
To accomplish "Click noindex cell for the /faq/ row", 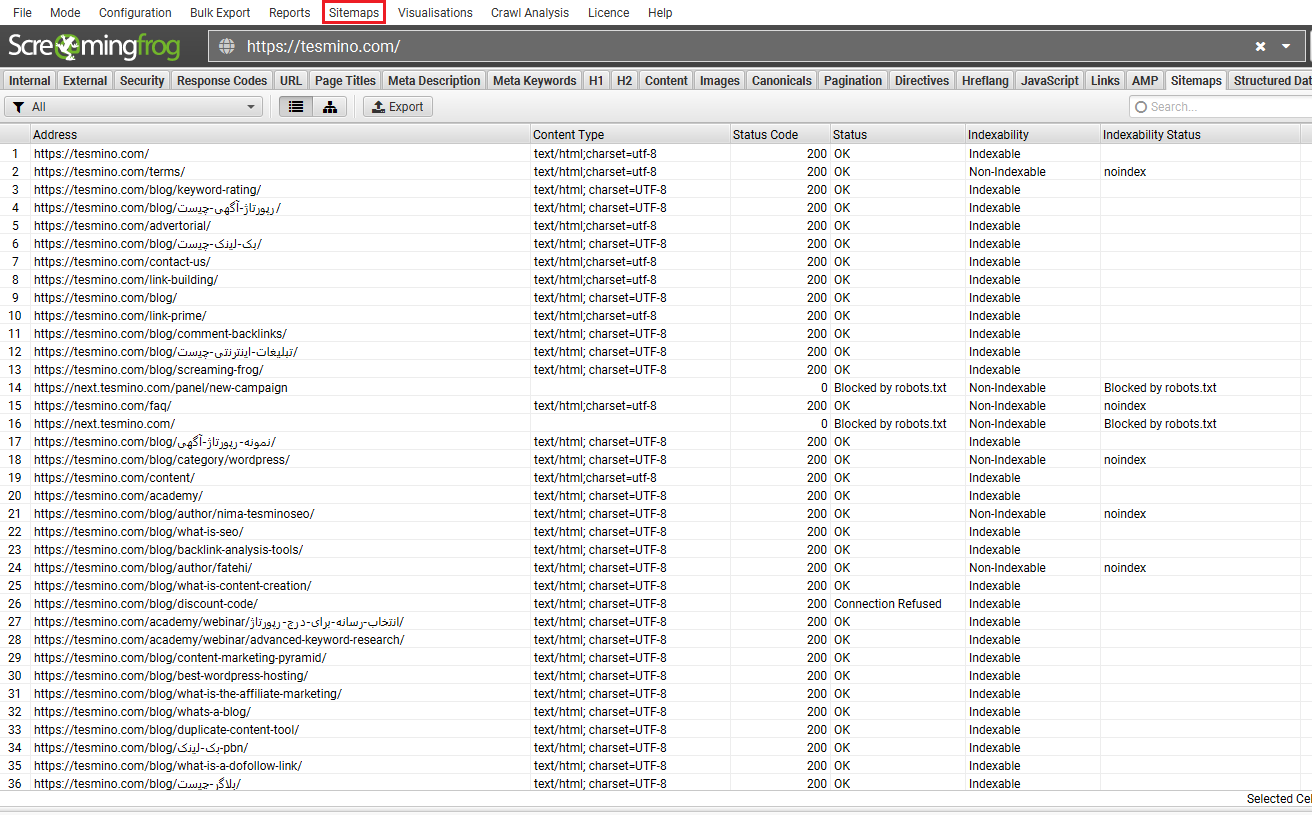I will [x=1125, y=406].
